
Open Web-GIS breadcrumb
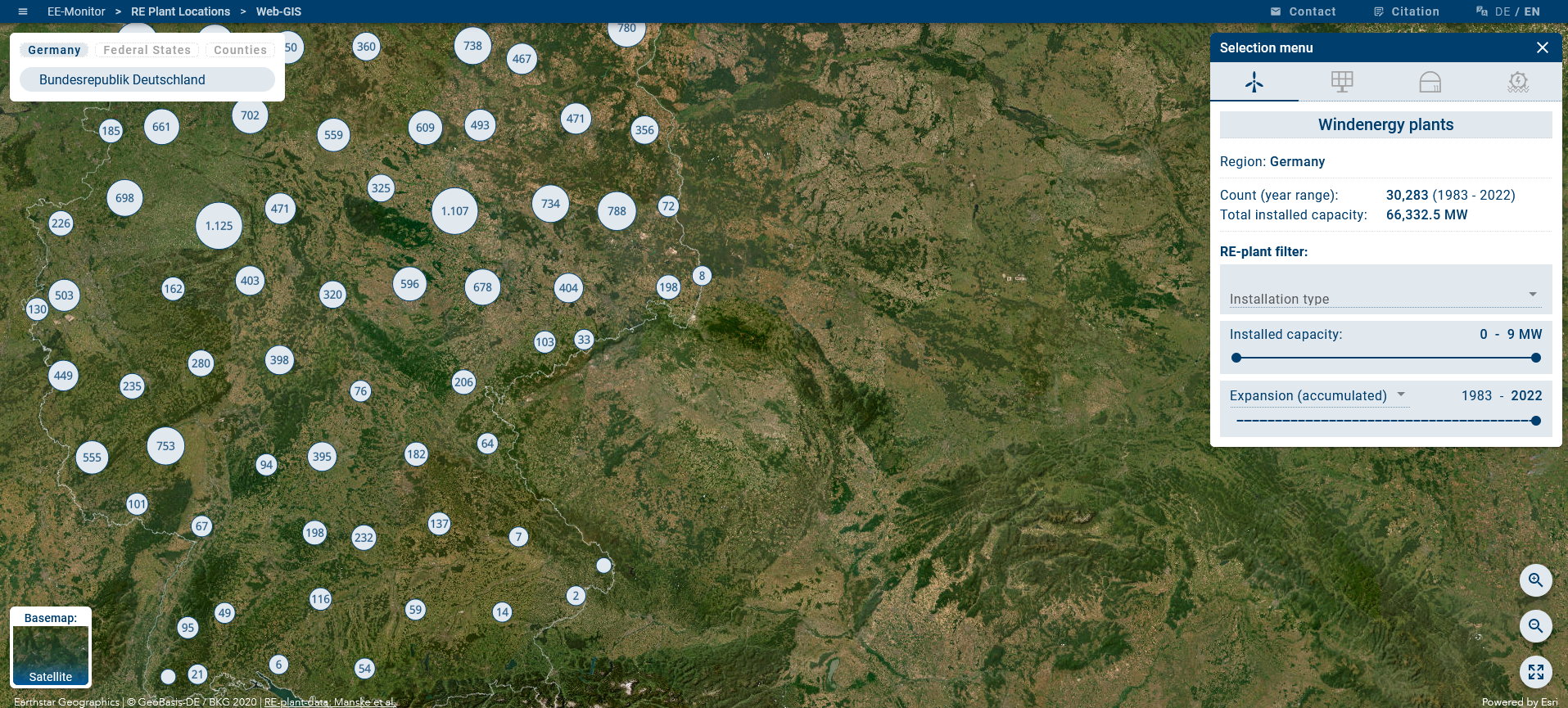pos(278,11)
